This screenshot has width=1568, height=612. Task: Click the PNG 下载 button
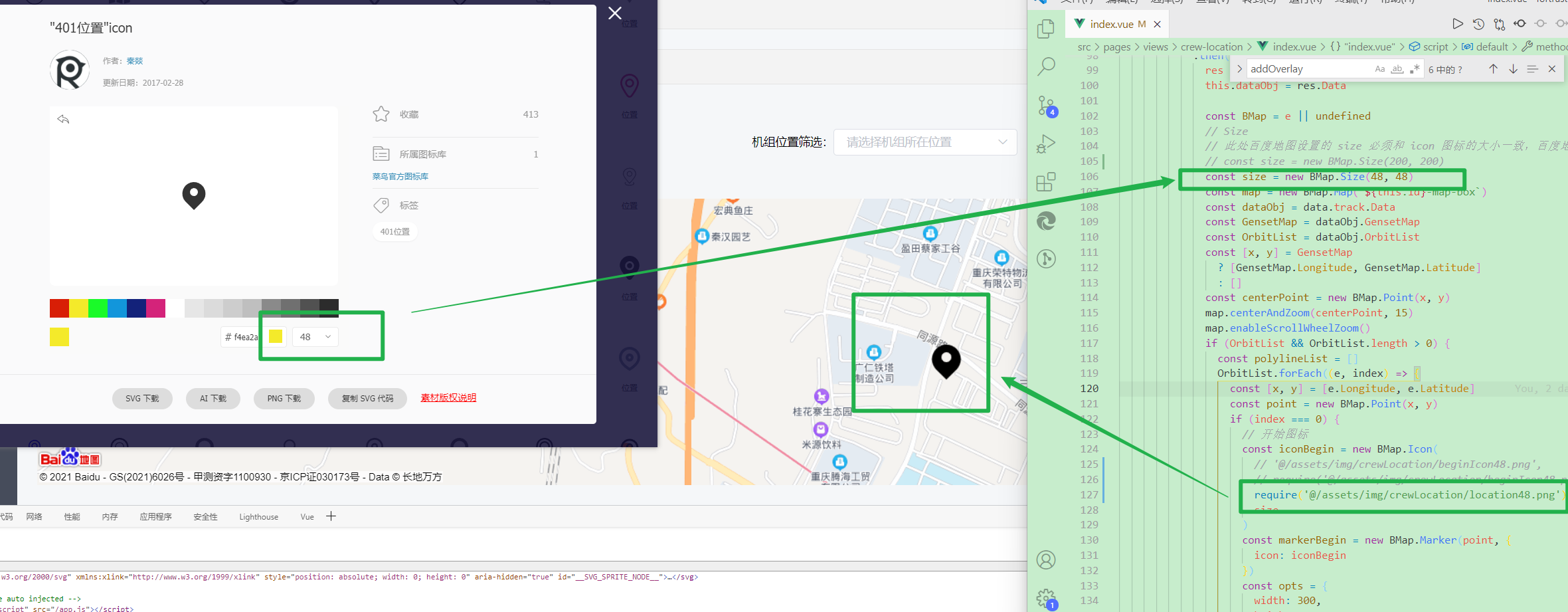coord(284,399)
